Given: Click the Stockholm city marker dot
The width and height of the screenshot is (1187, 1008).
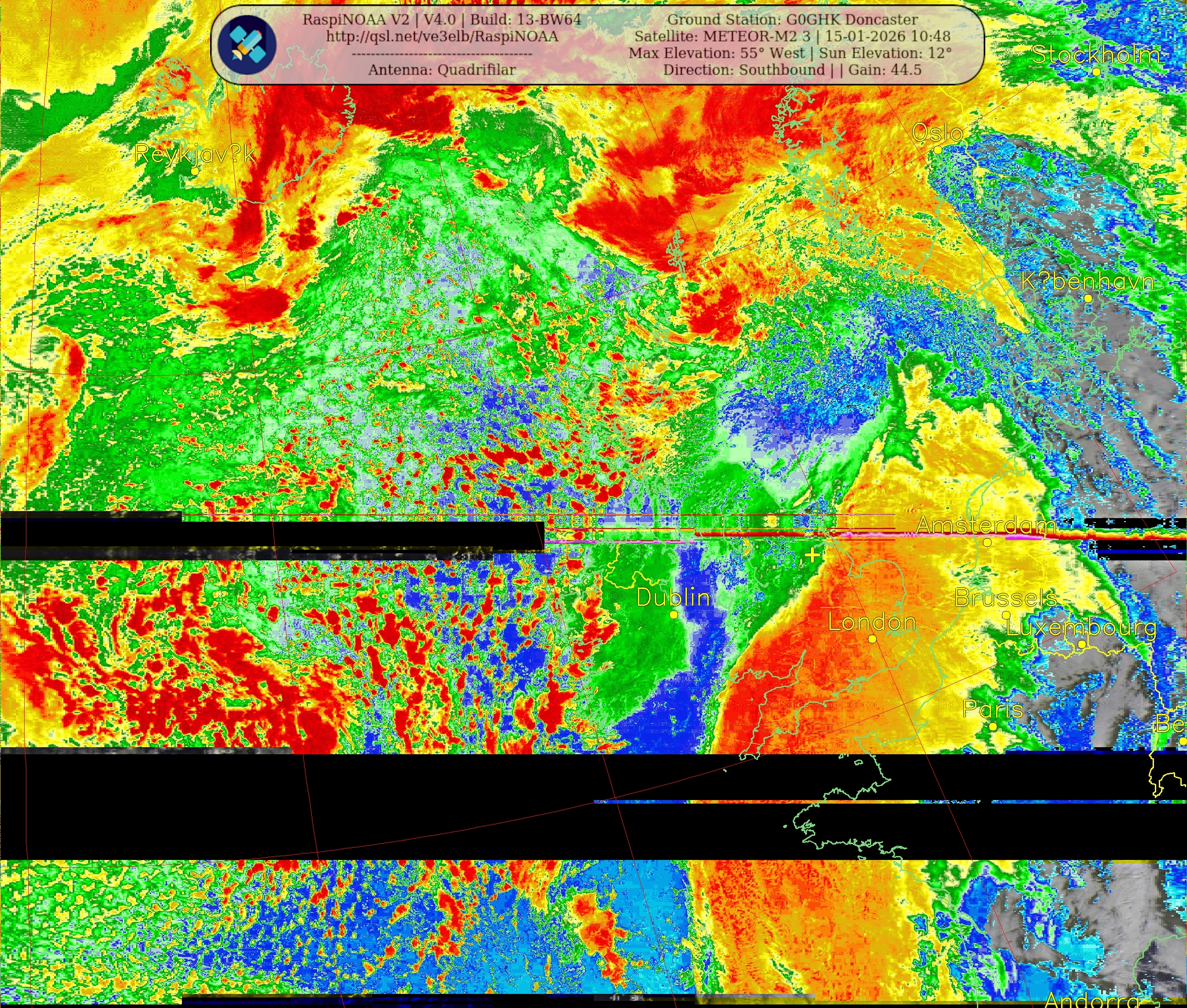Looking at the screenshot, I should pyautogui.click(x=1096, y=72).
